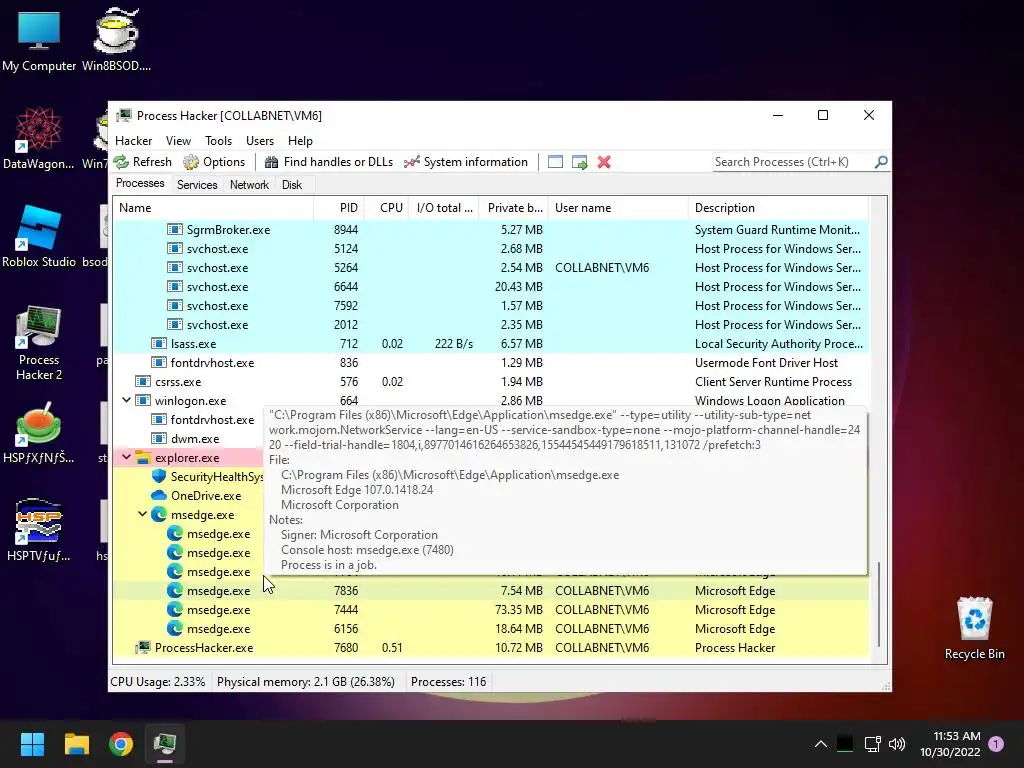Viewport: 1024px width, 768px height.
Task: Switch to the Disk tab
Action: [292, 185]
